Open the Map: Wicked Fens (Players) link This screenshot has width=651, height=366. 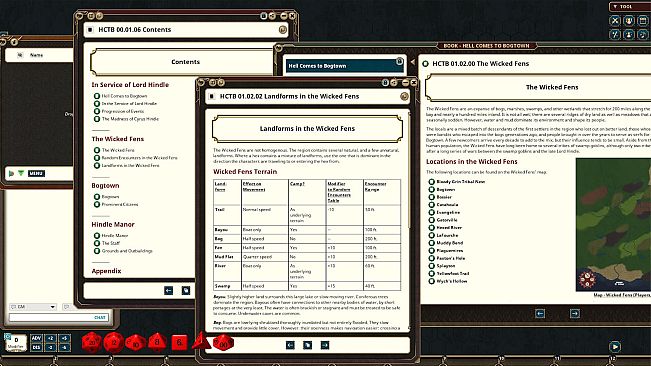pyautogui.click(x=622, y=295)
